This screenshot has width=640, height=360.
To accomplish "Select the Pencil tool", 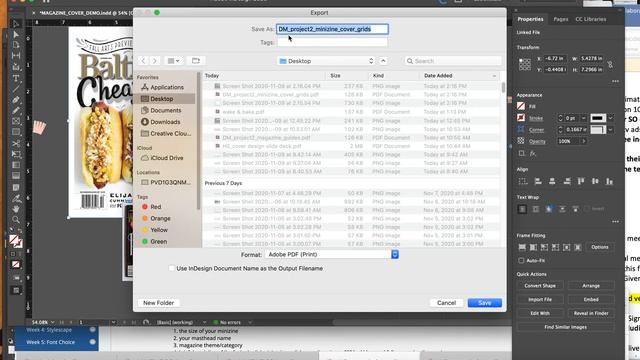I will pyautogui.click(x=16, y=110).
